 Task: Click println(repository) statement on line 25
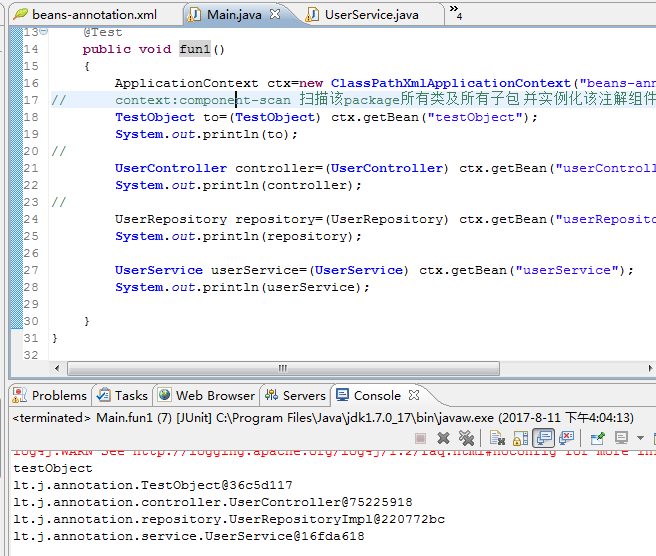click(x=238, y=236)
